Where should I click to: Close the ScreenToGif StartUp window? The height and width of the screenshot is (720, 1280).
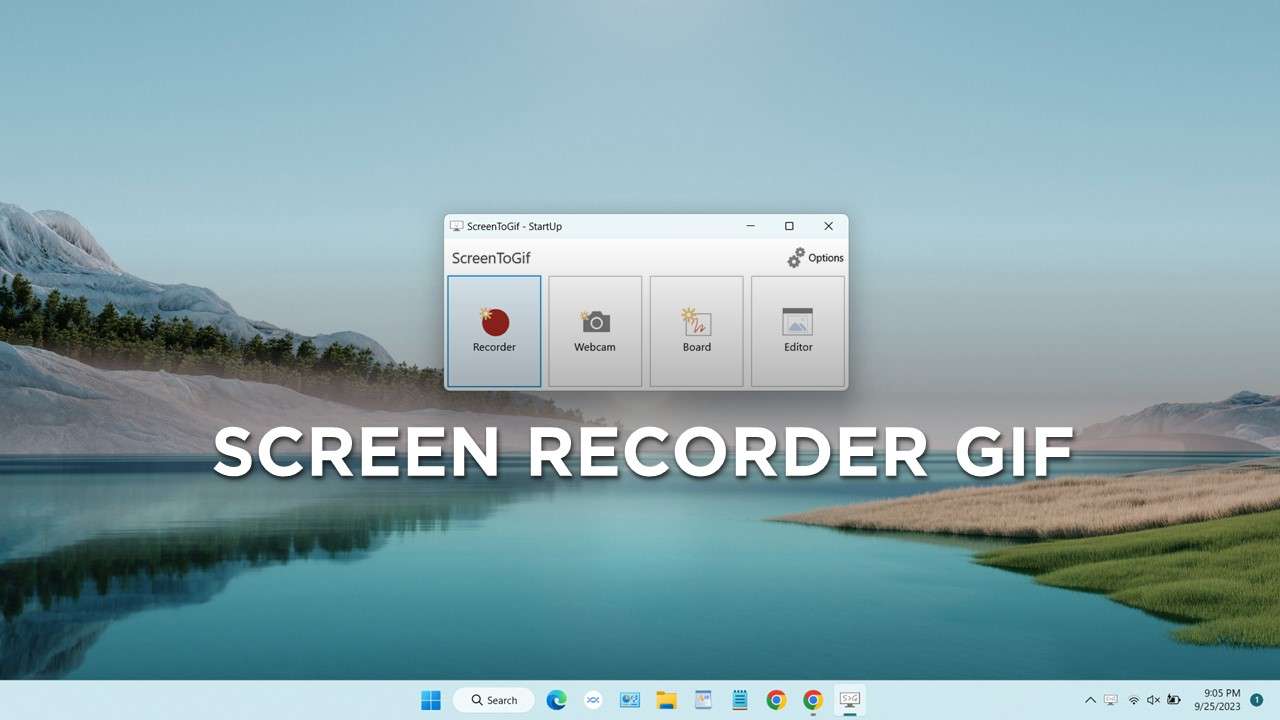click(x=828, y=226)
